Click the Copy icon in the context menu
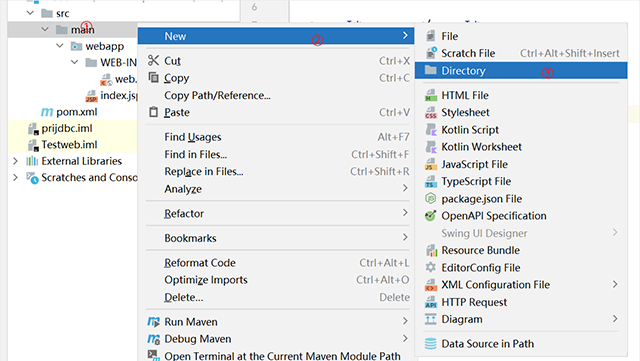 153,77
